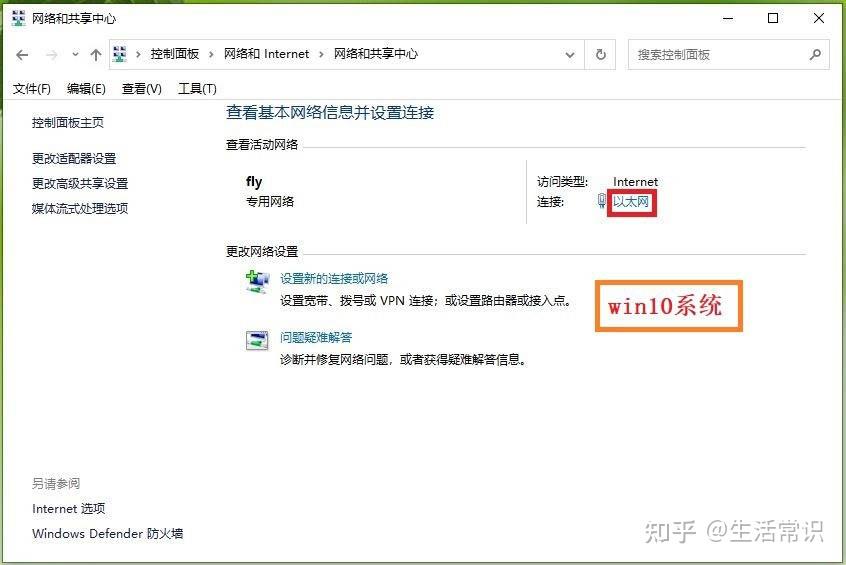Click the address bar network icon
The height and width of the screenshot is (565, 846).
pos(120,54)
